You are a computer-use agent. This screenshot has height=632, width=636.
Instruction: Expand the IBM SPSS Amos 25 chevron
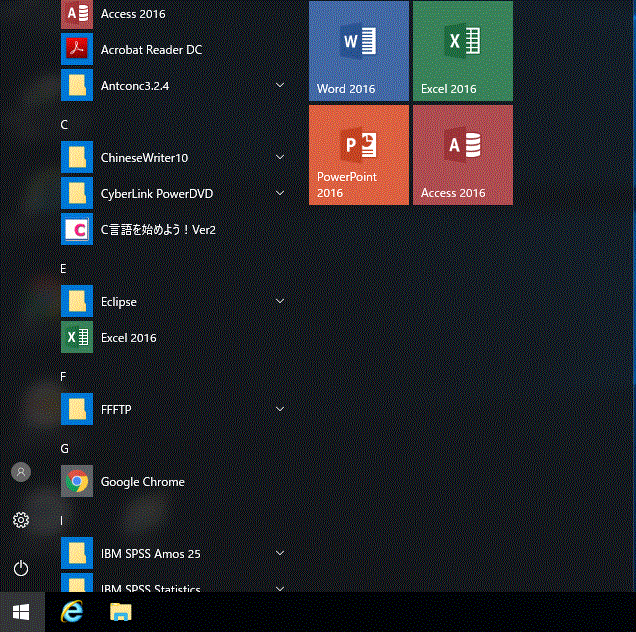click(x=280, y=553)
